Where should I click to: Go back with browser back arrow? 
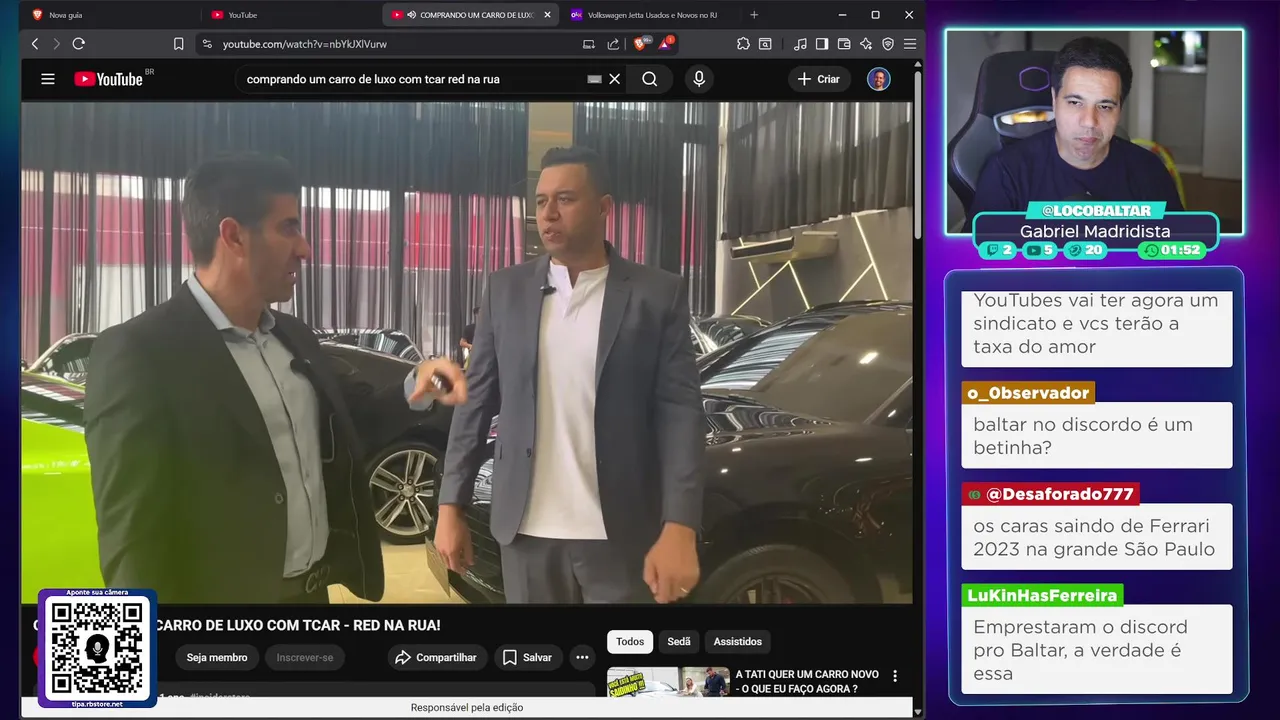(35, 44)
